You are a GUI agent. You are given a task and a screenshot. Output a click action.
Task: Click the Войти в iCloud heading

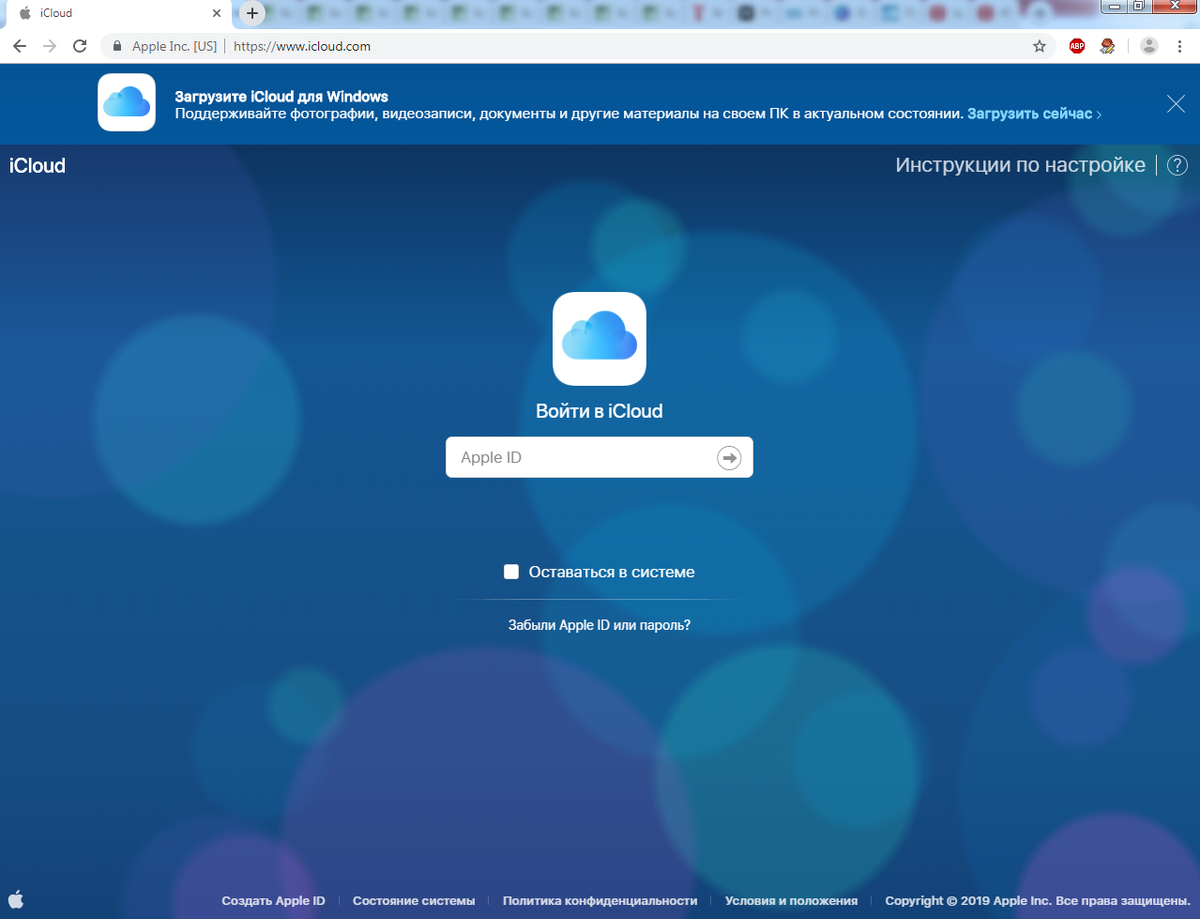[599, 411]
